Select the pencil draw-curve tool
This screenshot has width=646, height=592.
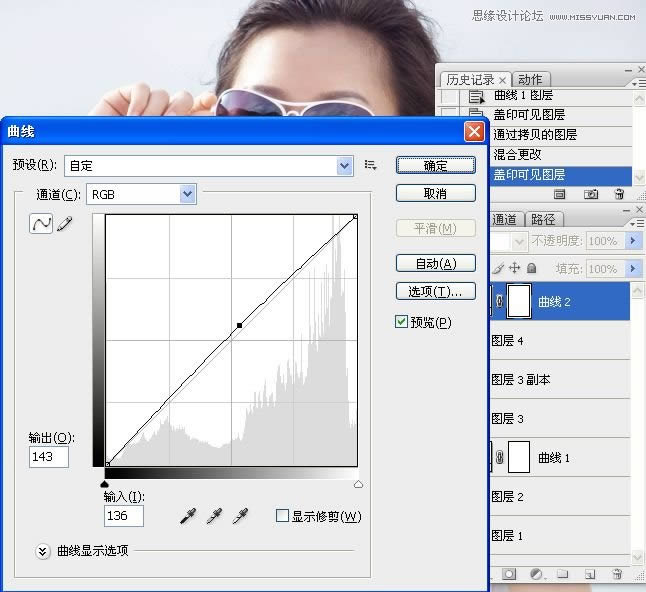(x=65, y=225)
